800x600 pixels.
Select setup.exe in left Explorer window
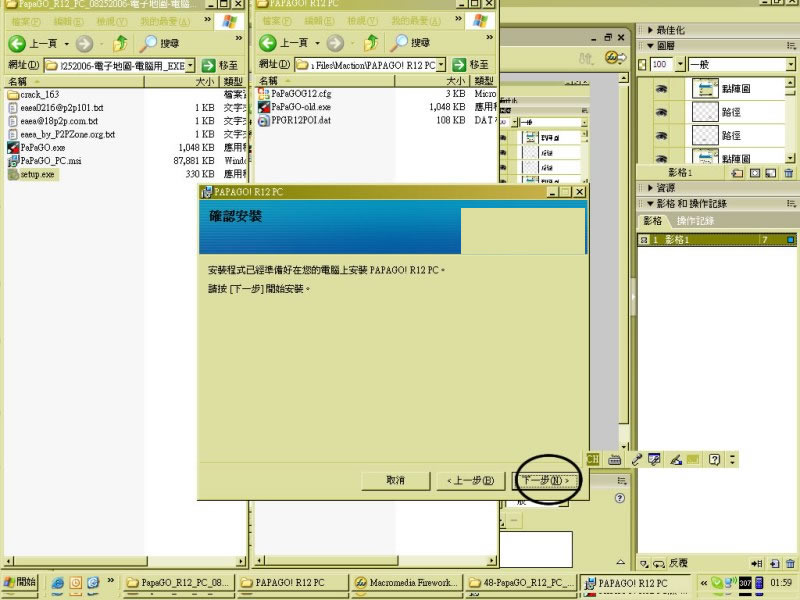[x=33, y=174]
